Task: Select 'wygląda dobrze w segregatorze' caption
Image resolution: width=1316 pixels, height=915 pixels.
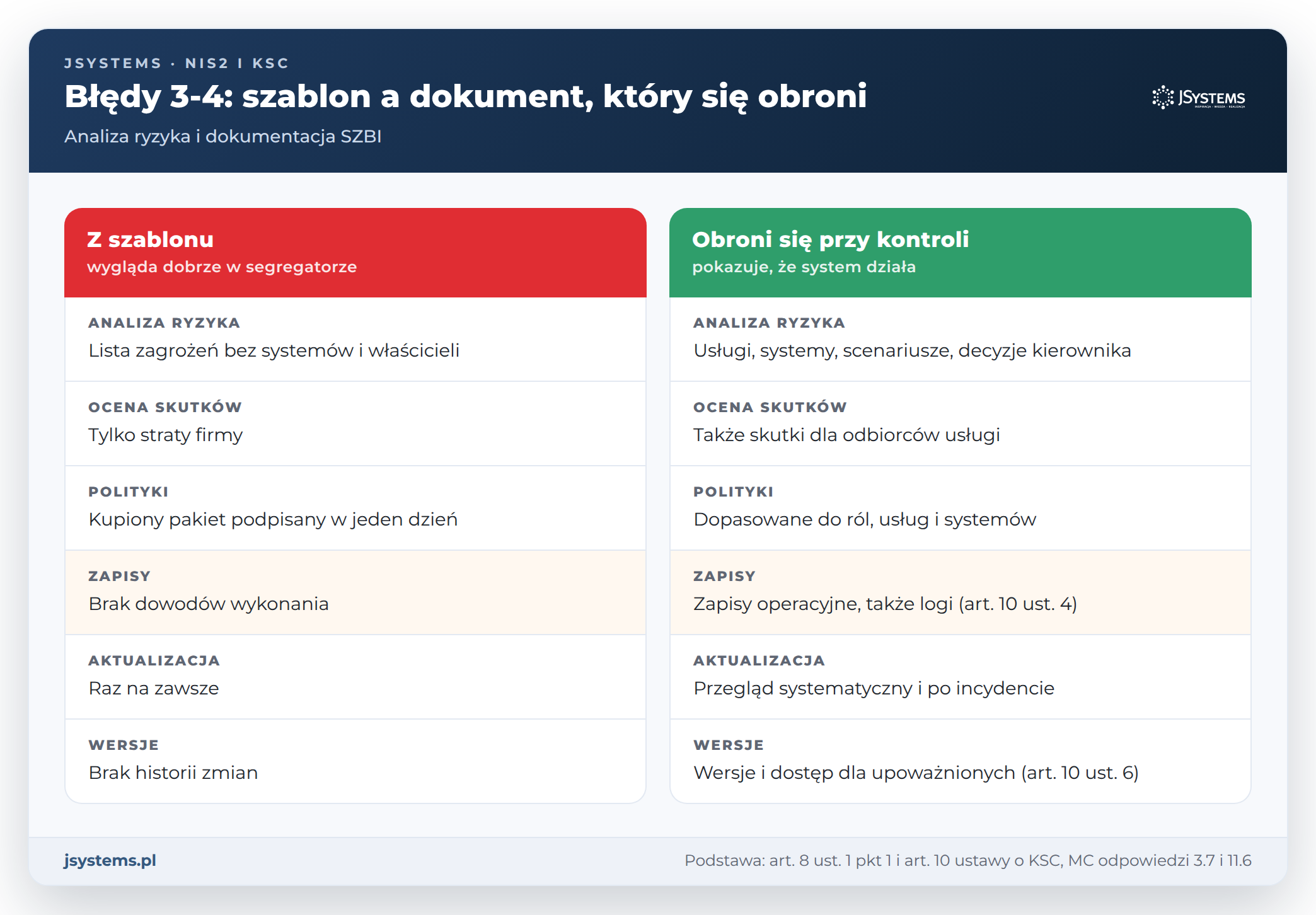Action: (x=222, y=267)
